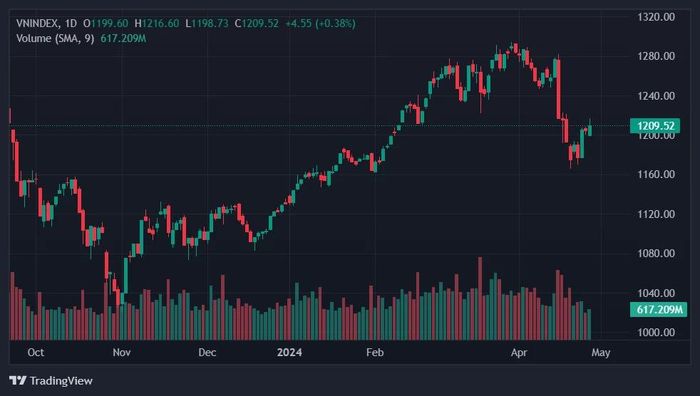700x396 pixels.
Task: Click the 617.209M volume tag on axis
Action: pyautogui.click(x=658, y=309)
